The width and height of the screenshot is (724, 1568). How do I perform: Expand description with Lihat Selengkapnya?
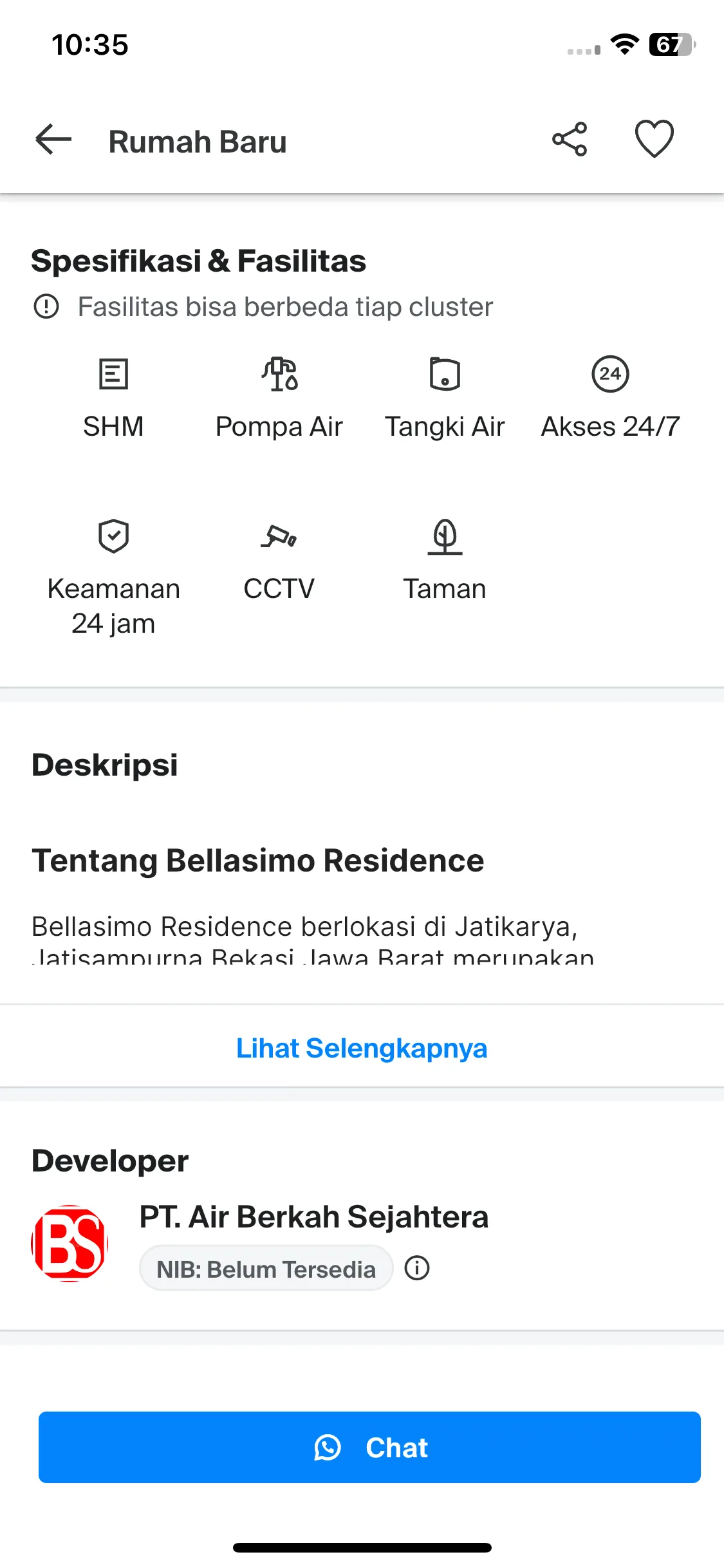362,1048
